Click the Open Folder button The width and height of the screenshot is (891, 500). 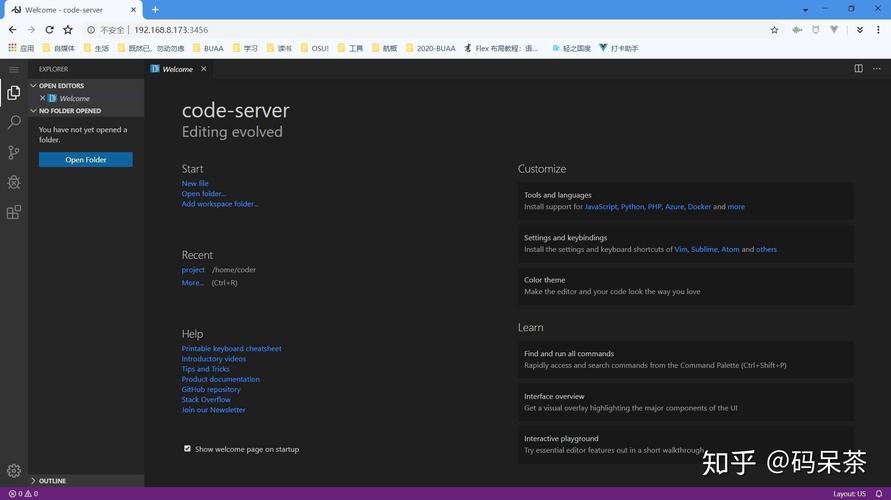click(x=86, y=160)
